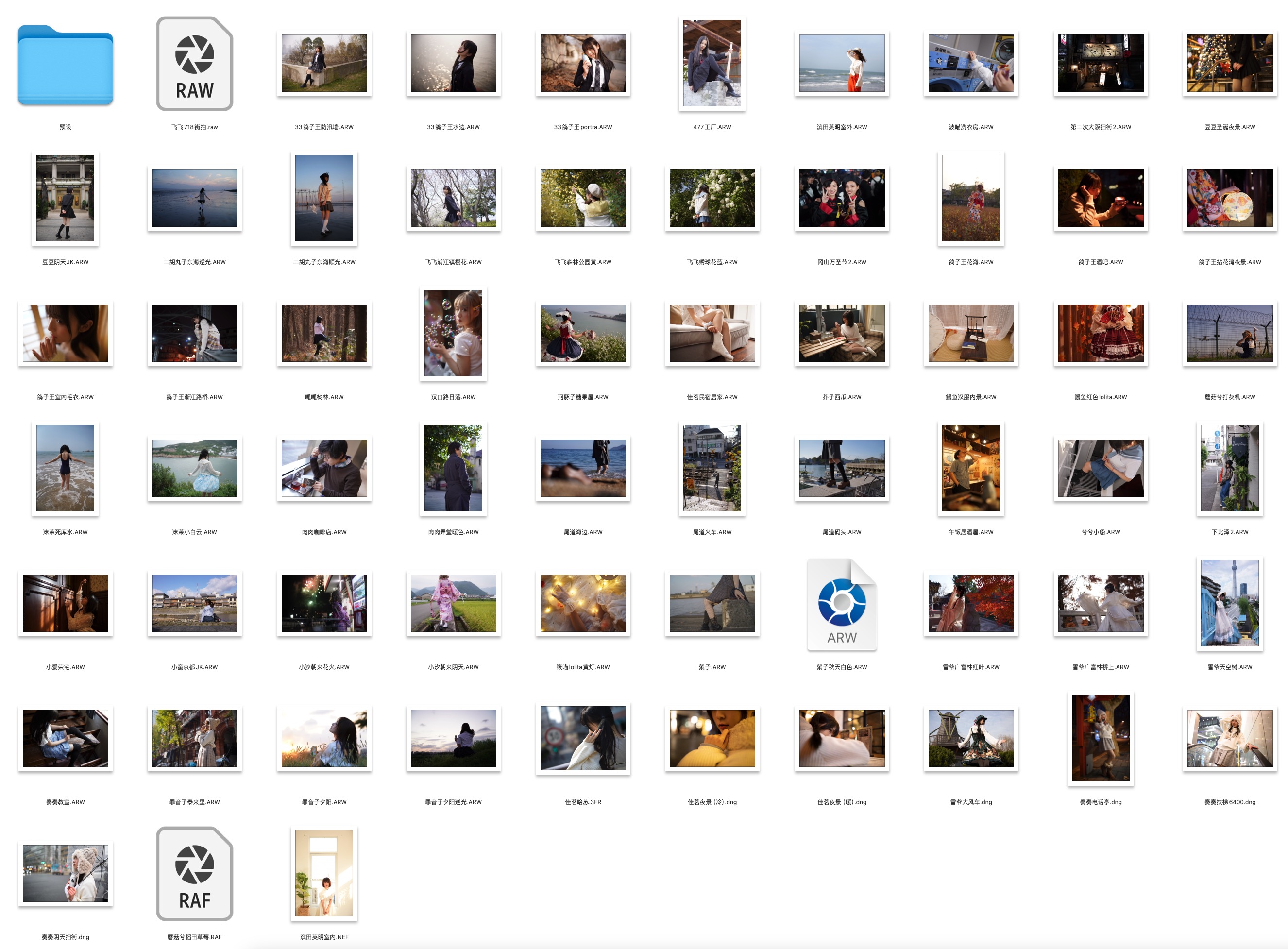The width and height of the screenshot is (1288, 949).
Task: Select the 奏奏电话亭.dng portrait thumbnail
Action: [x=1100, y=738]
